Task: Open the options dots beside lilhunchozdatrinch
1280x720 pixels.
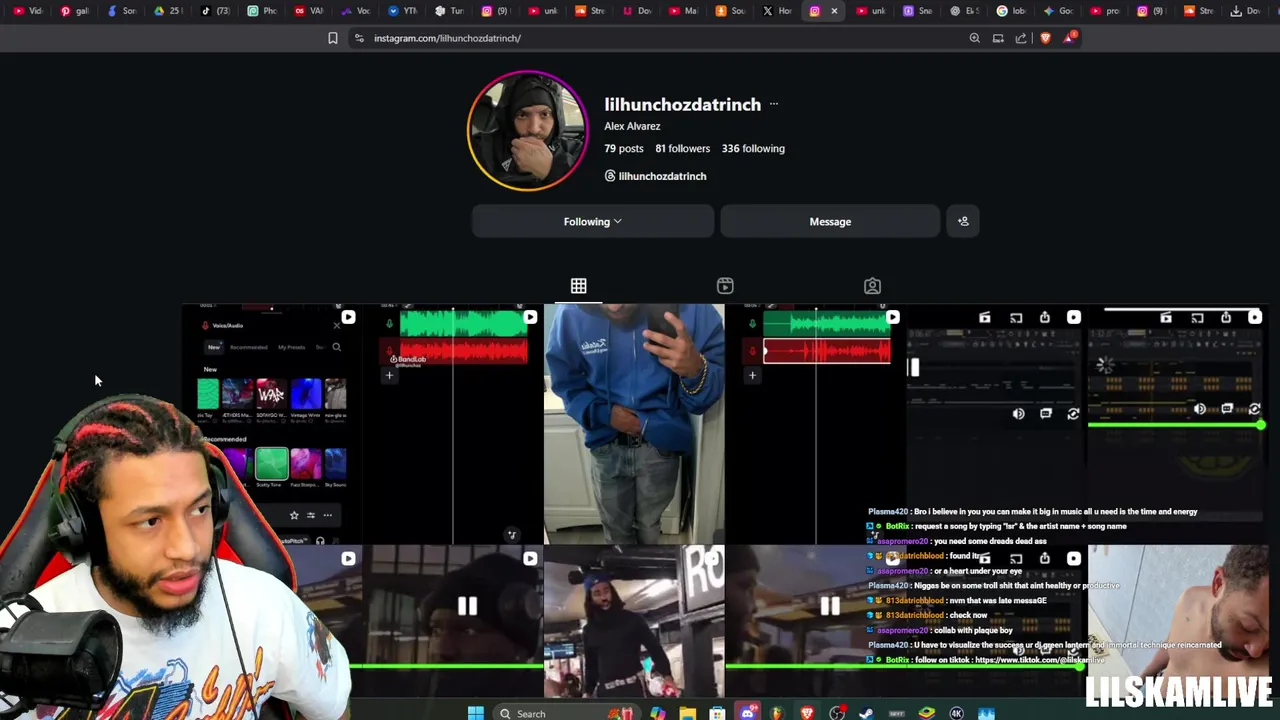Action: (773, 104)
